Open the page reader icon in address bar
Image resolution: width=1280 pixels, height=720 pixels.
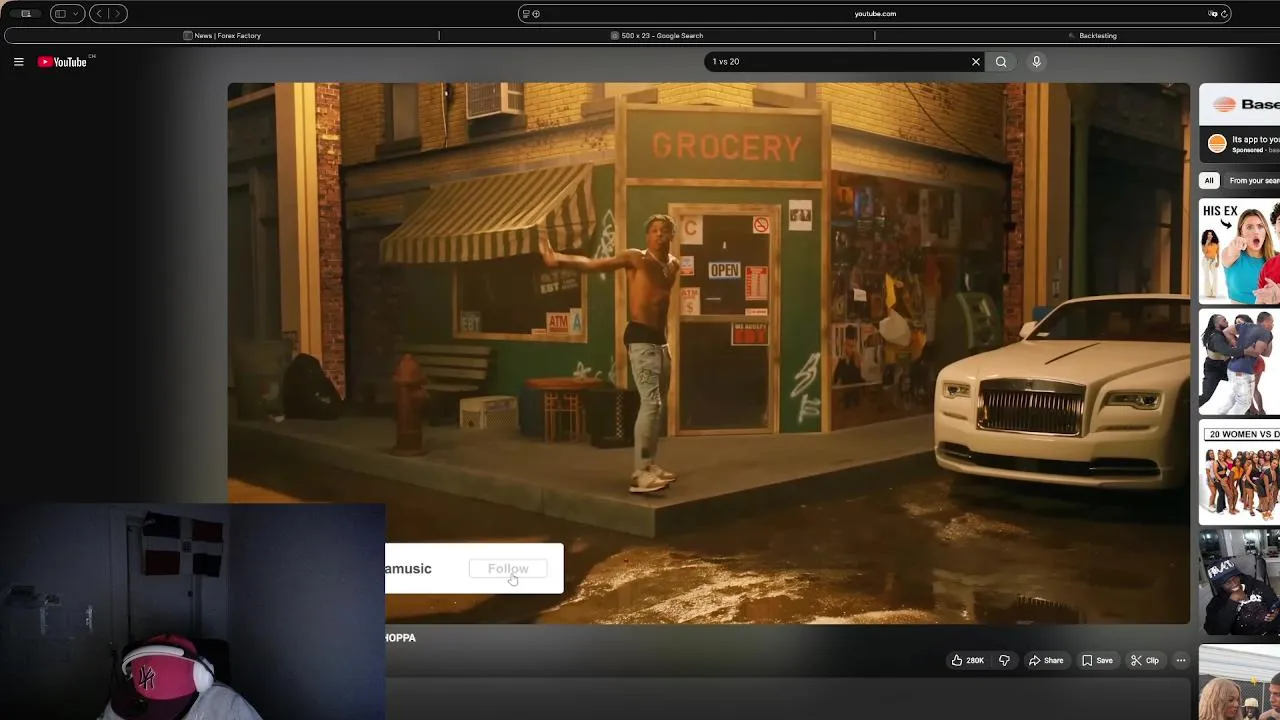[526, 14]
